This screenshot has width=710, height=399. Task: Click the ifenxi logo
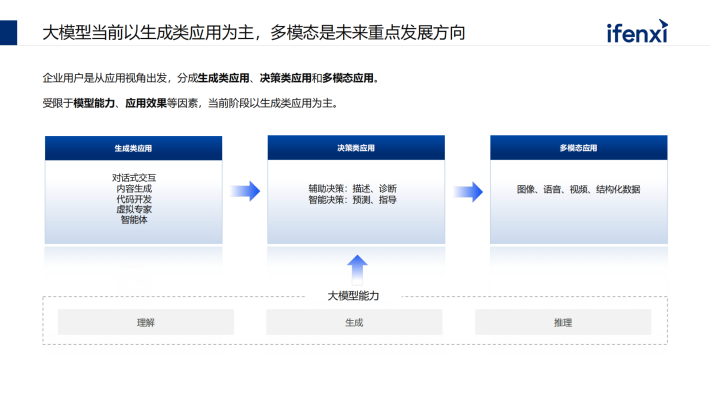click(x=637, y=31)
